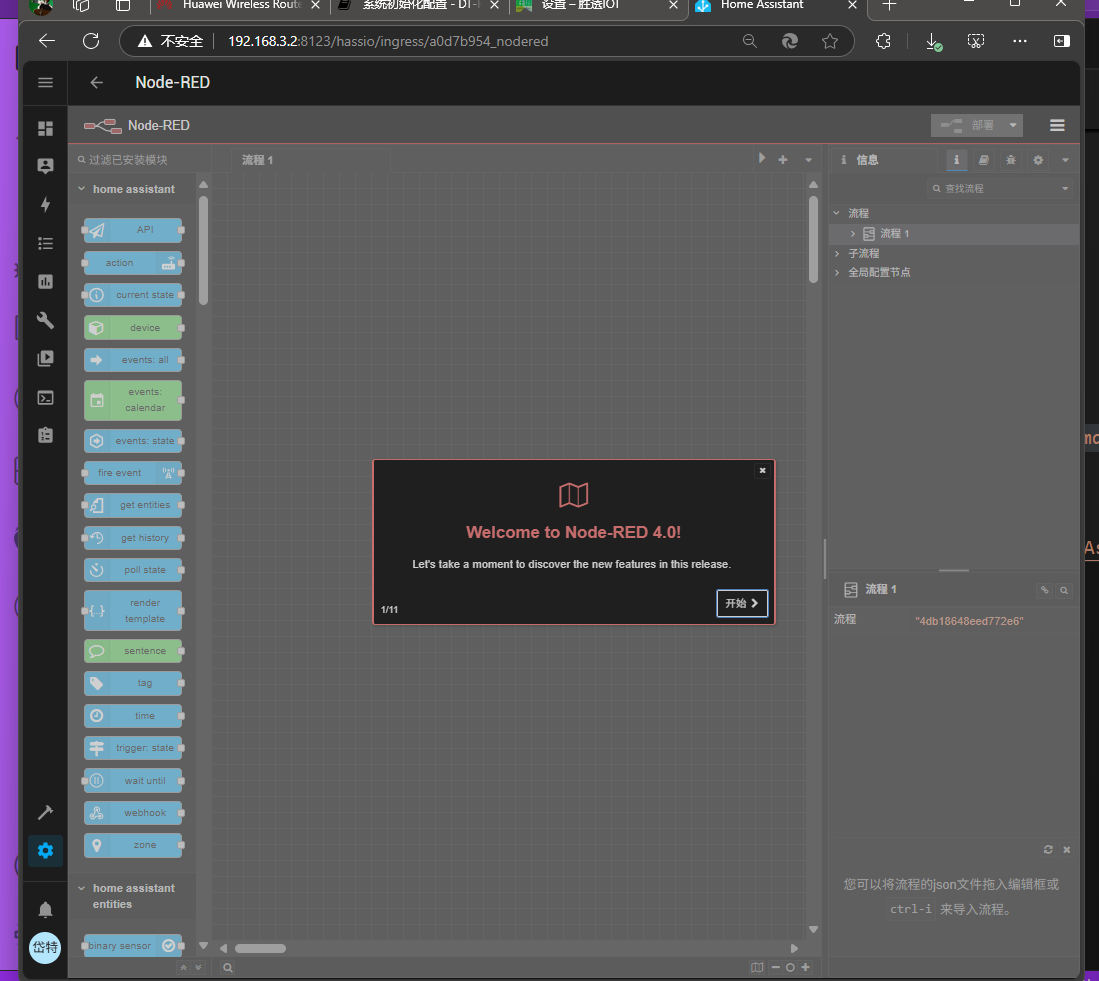Viewport: 1099px width, 981px height.
Task: Open the help book icon tab
Action: 984,160
